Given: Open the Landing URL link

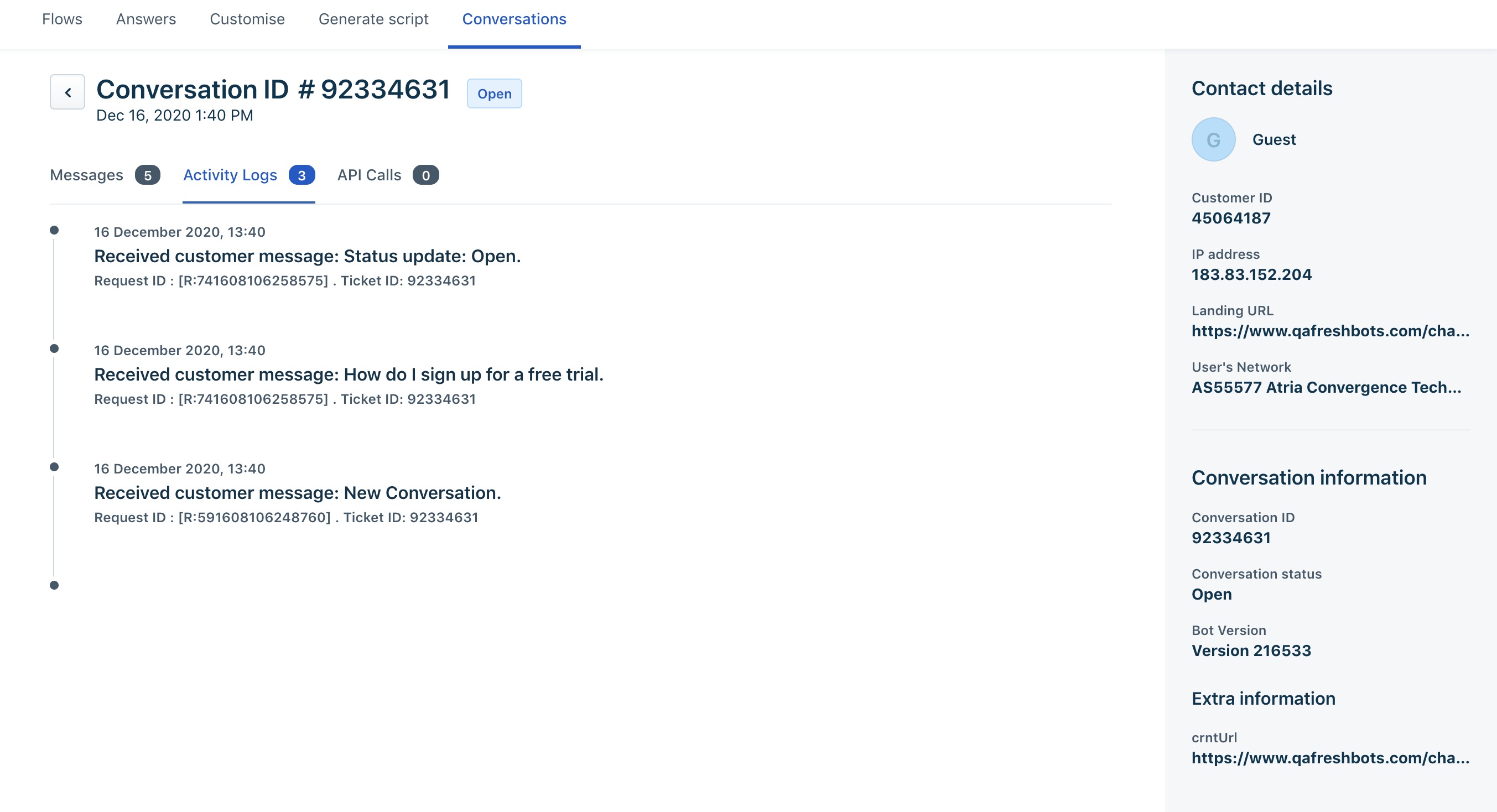Looking at the screenshot, I should [x=1329, y=331].
